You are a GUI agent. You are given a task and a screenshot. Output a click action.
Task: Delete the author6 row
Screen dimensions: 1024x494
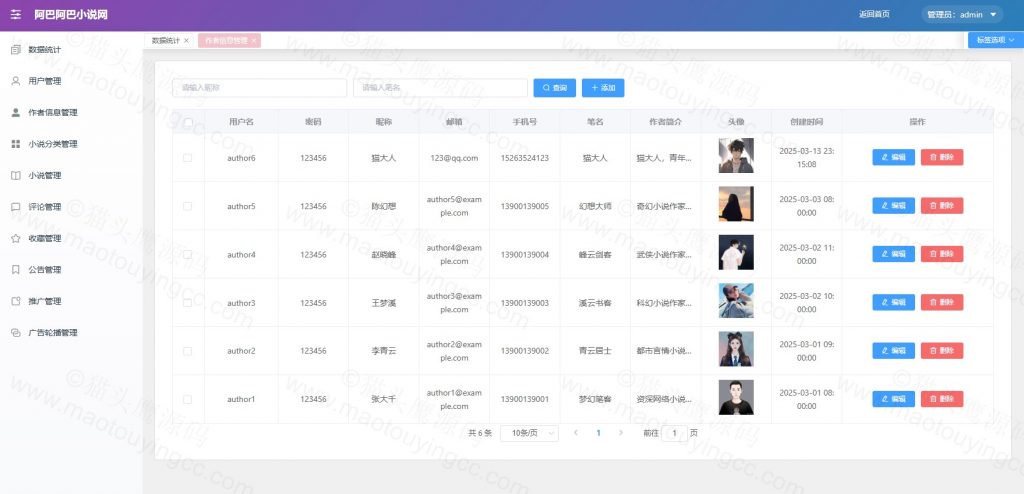coord(942,157)
